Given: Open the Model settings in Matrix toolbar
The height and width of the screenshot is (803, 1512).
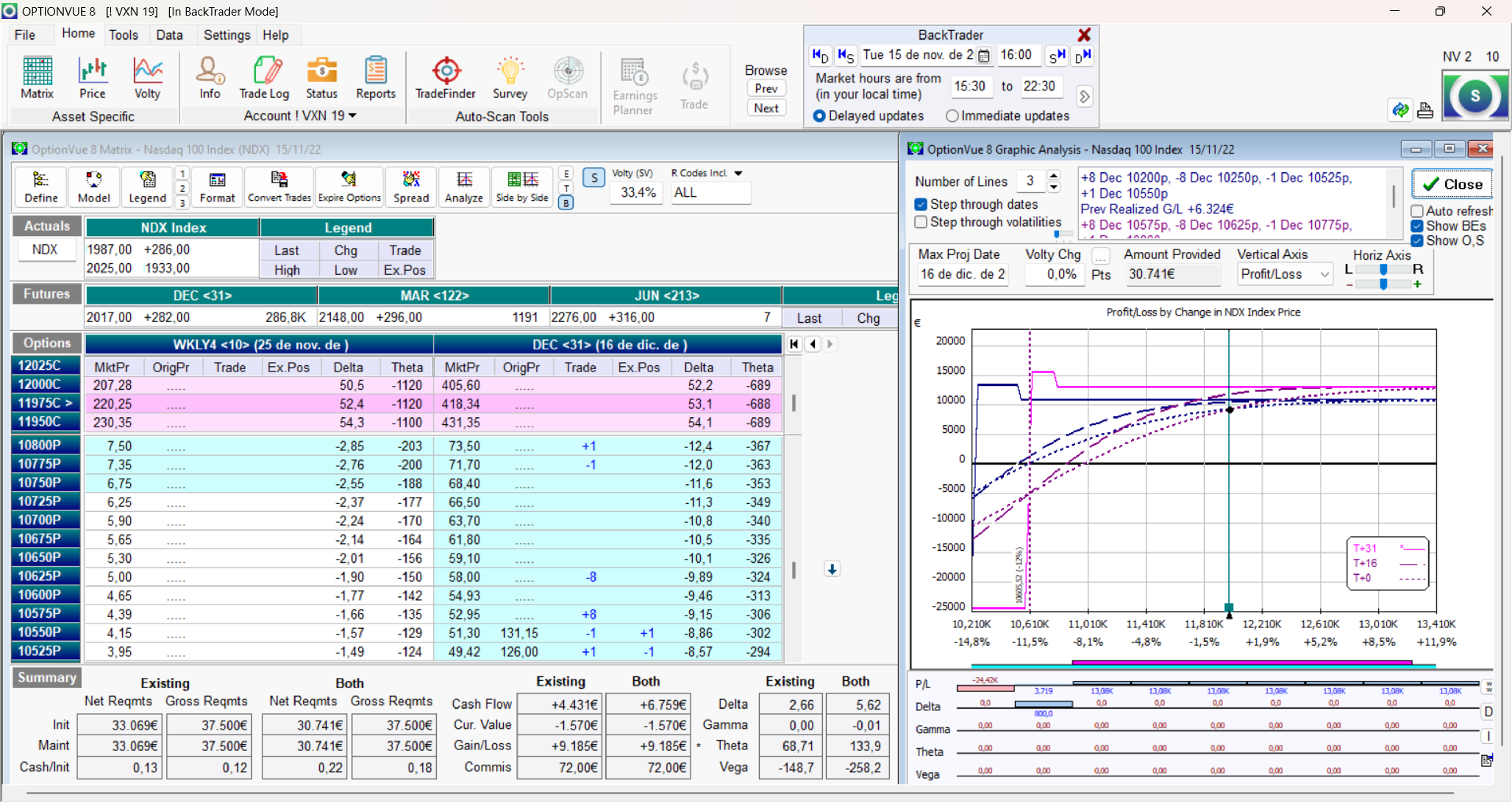Looking at the screenshot, I should click(x=94, y=187).
